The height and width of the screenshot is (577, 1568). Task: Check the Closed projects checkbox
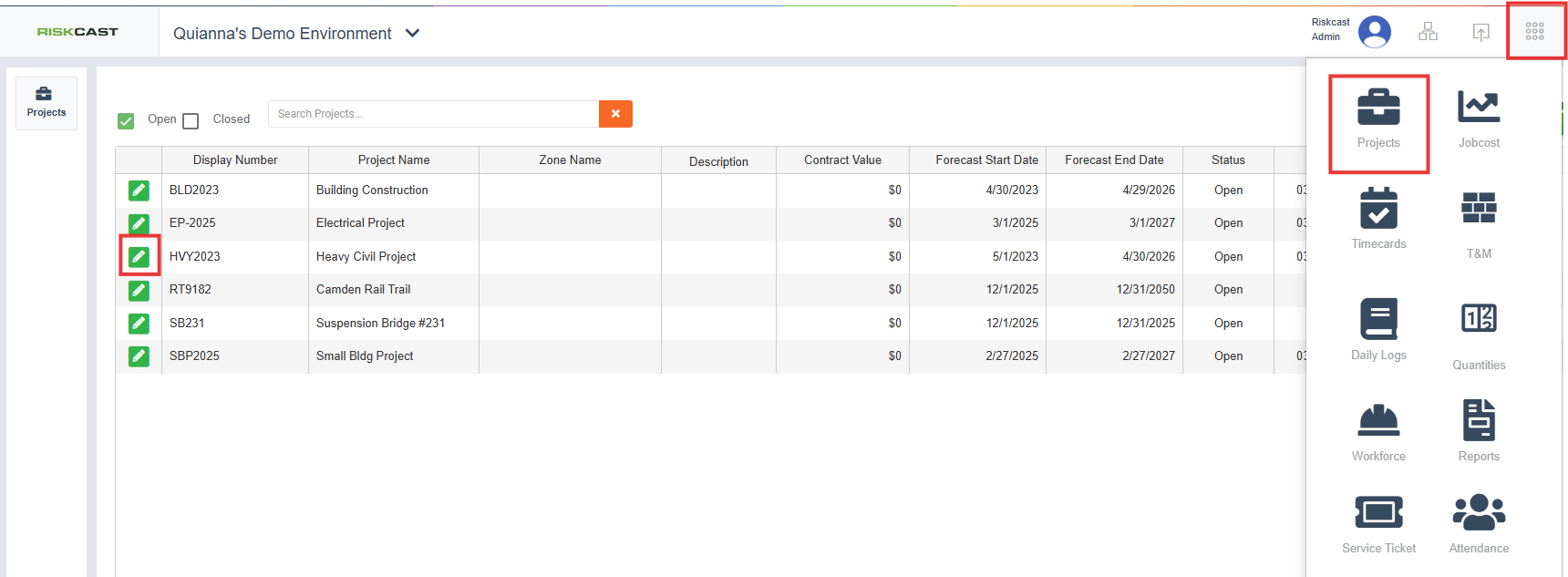(191, 120)
